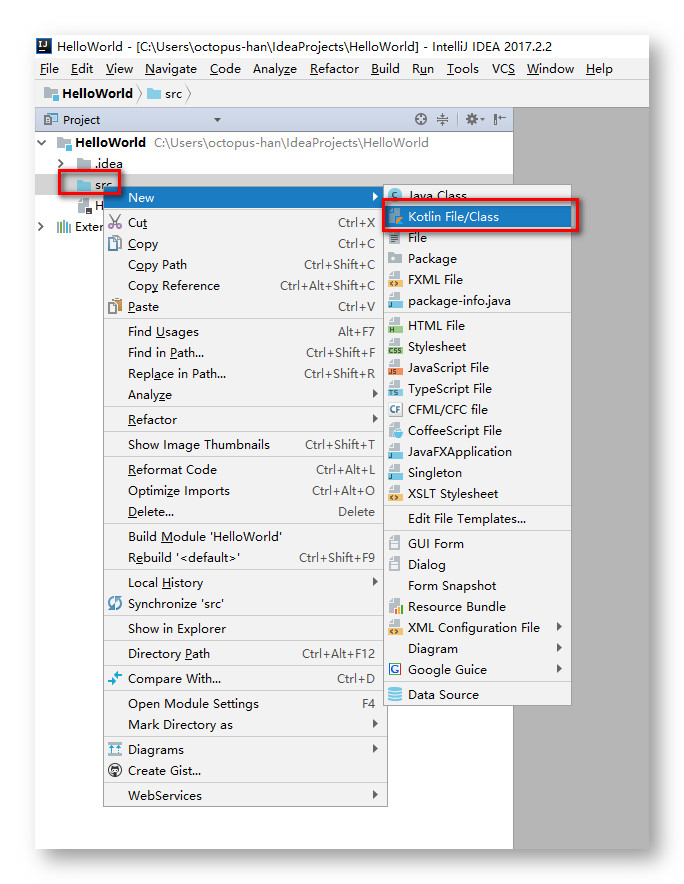Open the Project view dropdown arrow
684x884 pixels.
(x=217, y=120)
